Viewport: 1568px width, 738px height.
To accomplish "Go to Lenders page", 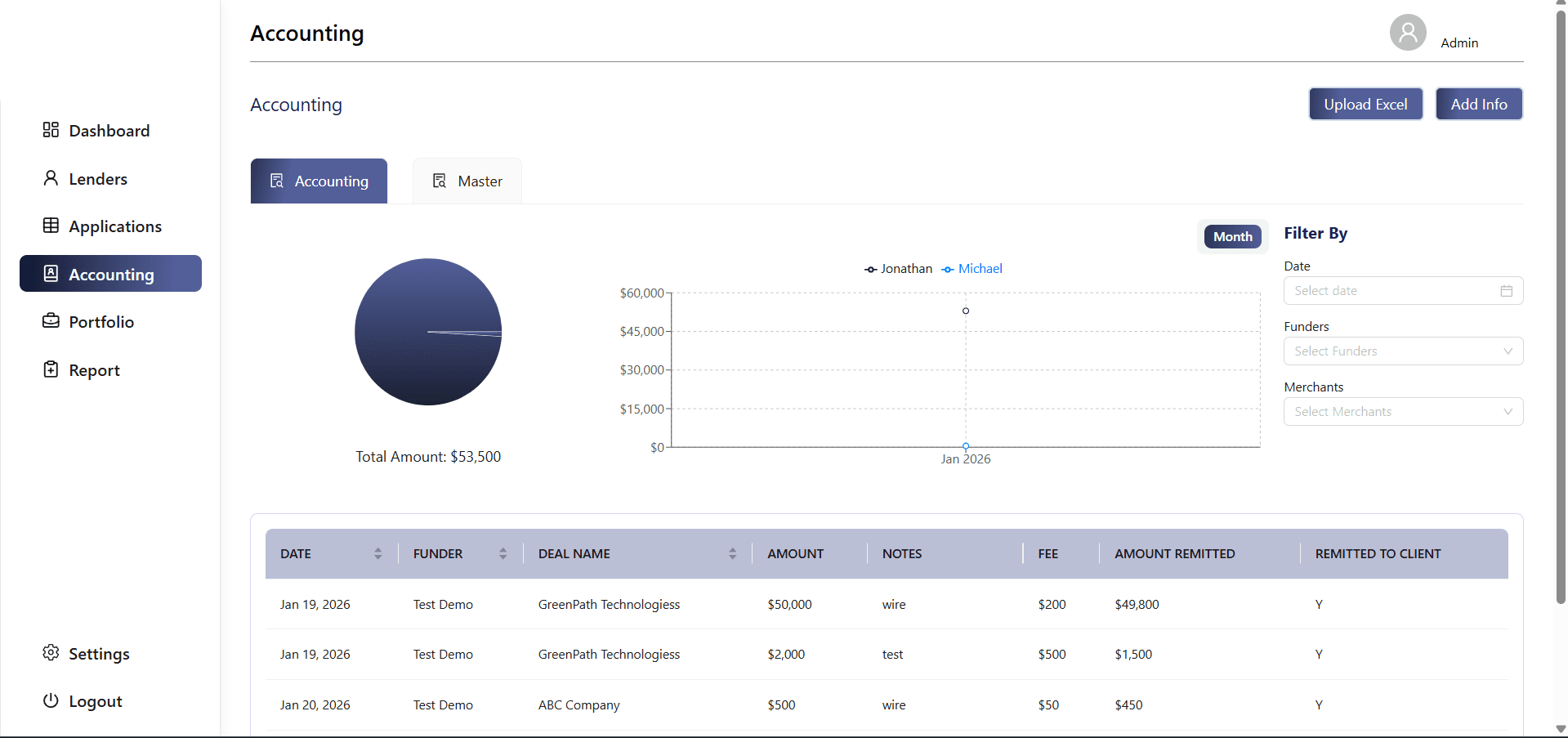I will pyautogui.click(x=110, y=179).
